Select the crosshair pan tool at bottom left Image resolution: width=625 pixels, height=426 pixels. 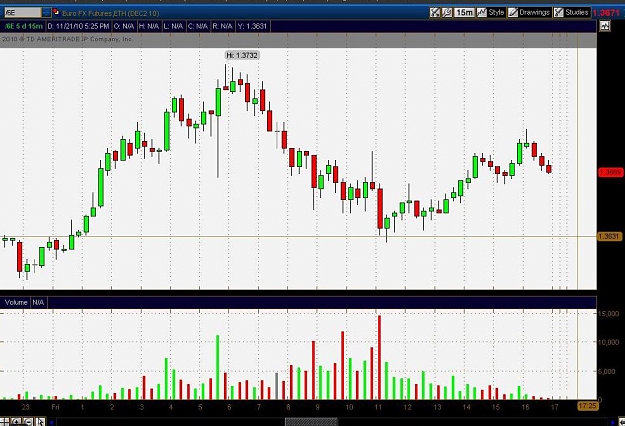point(4,421)
